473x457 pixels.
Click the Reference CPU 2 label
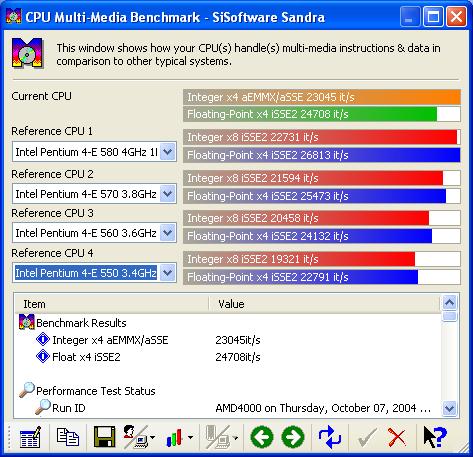[x=52, y=174]
